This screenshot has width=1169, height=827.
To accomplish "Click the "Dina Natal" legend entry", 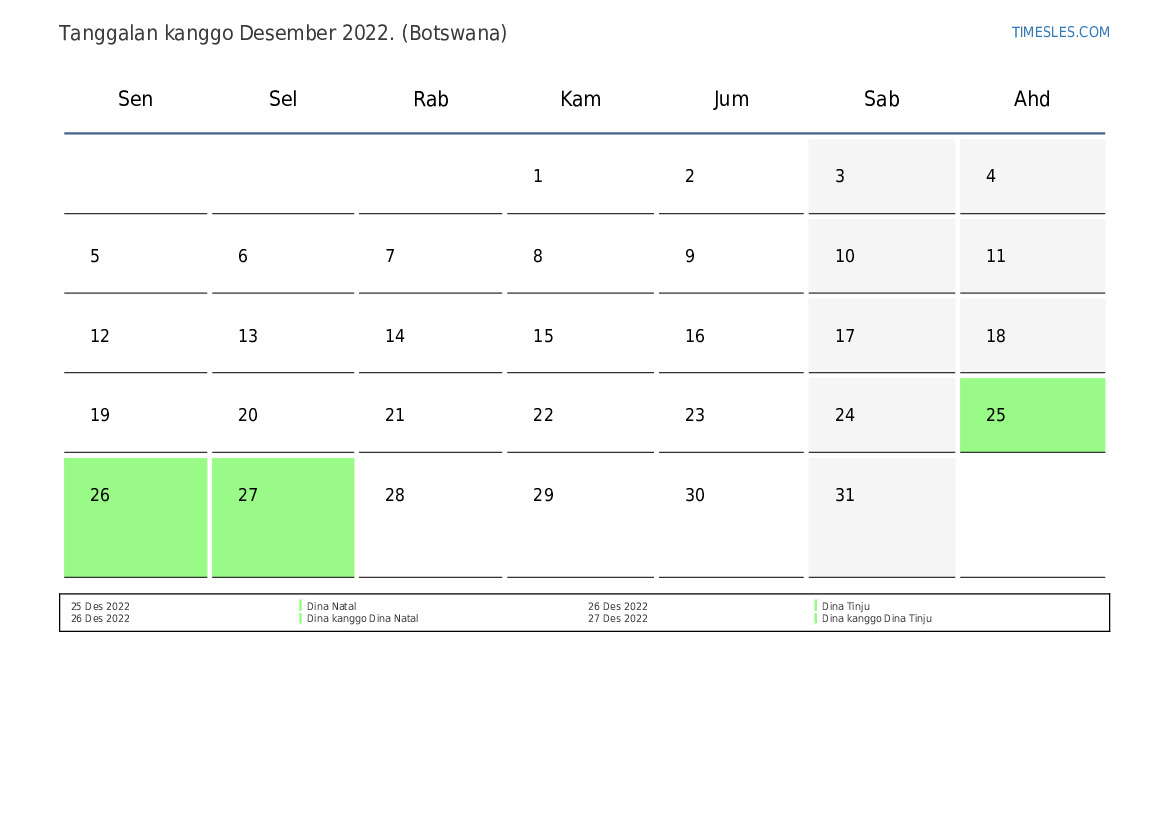I will [331, 606].
